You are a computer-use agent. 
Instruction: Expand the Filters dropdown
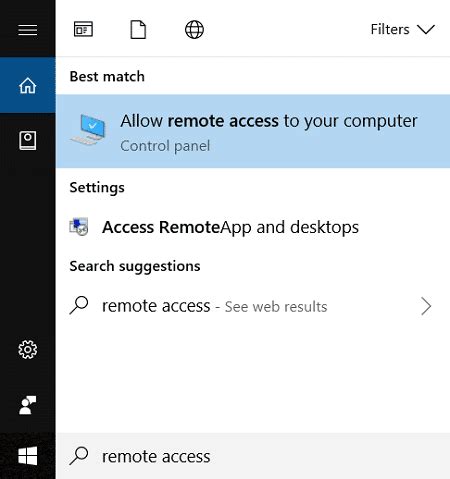point(403,29)
